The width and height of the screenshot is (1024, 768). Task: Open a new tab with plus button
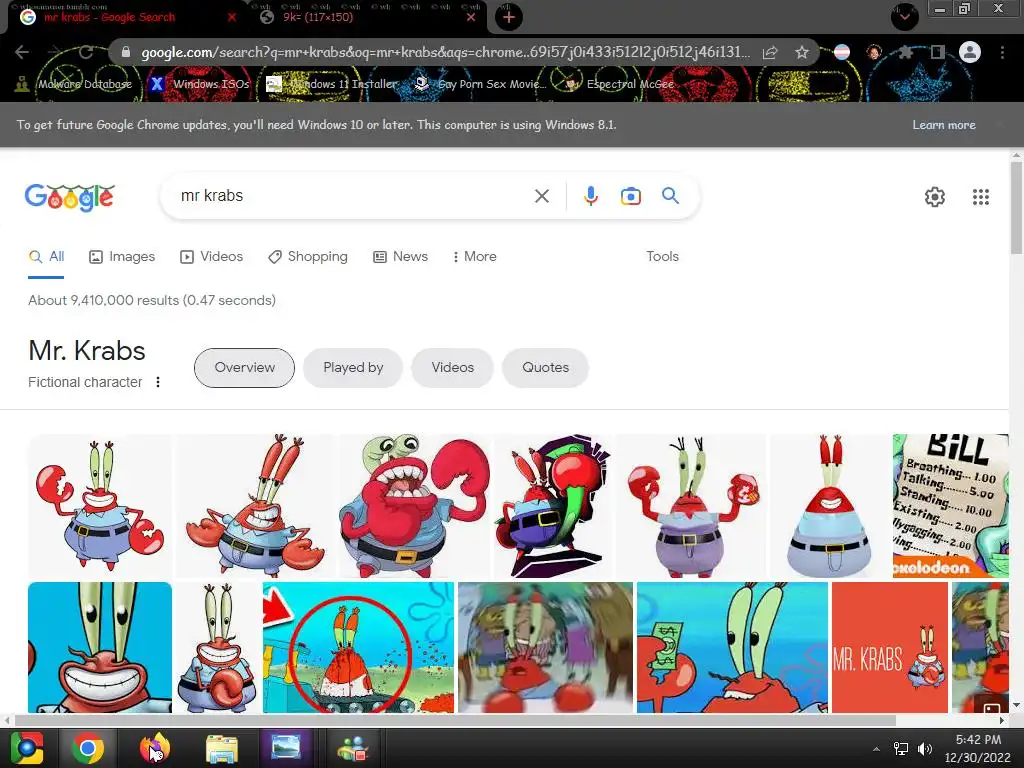pos(509,17)
